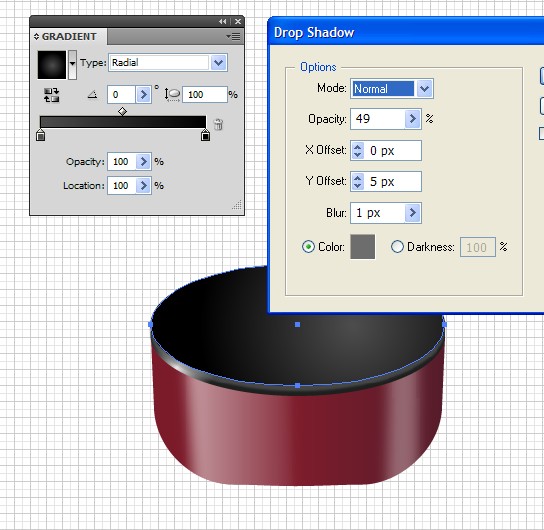Select the Darkness radio button

pos(397,247)
